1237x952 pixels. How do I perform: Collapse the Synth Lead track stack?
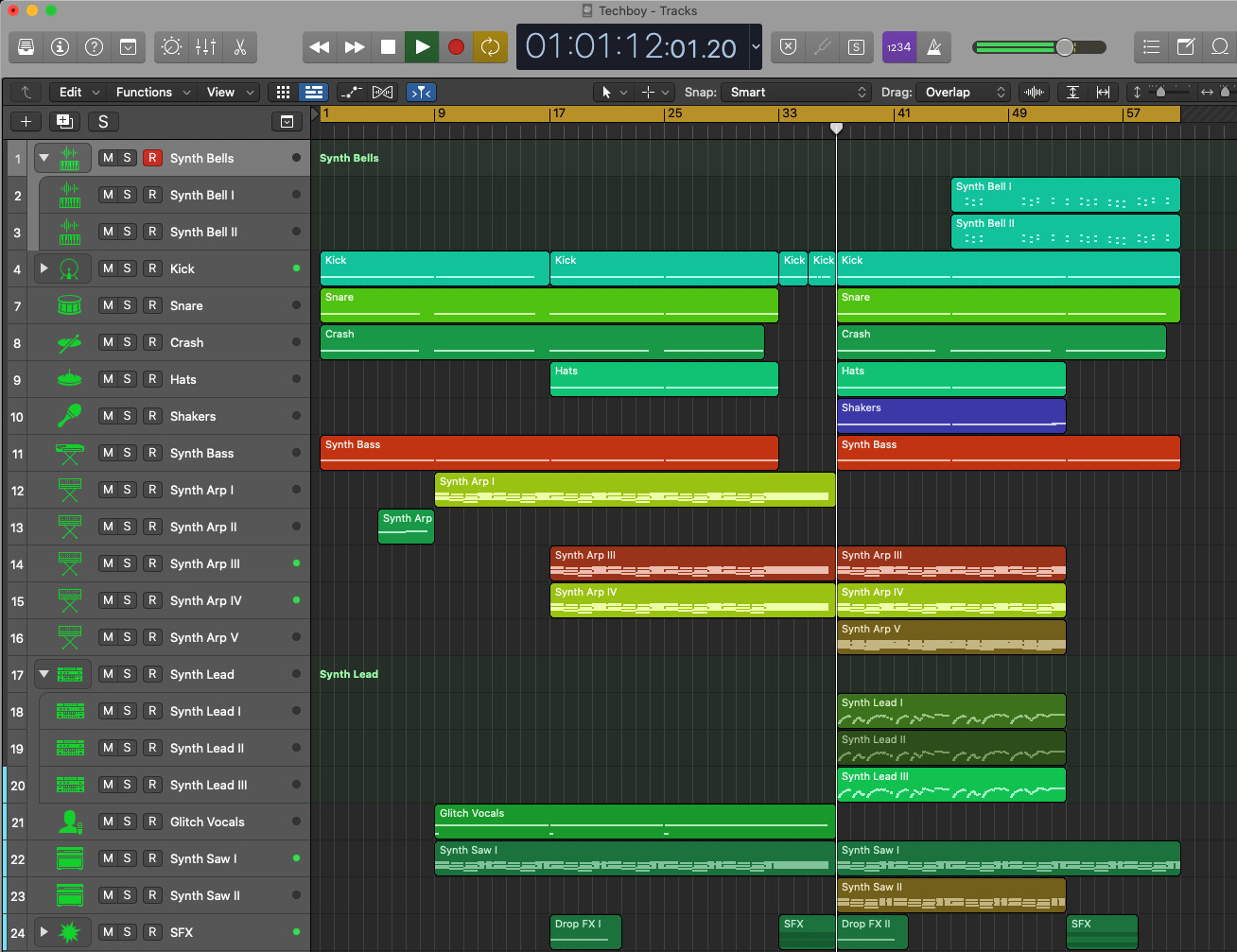coord(44,674)
